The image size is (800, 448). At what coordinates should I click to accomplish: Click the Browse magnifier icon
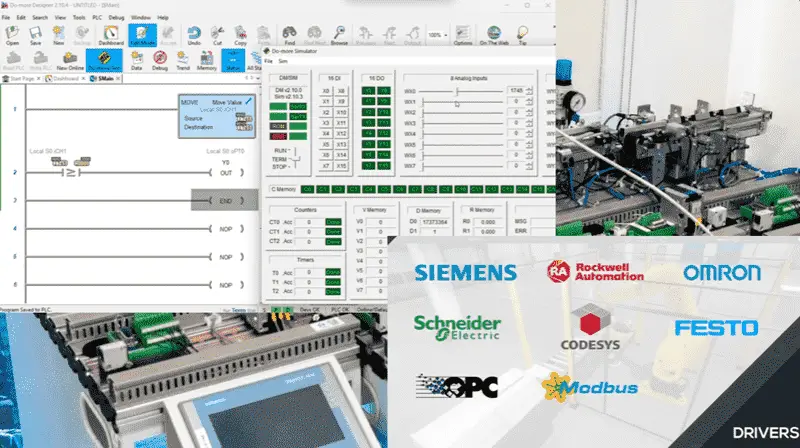339,35
